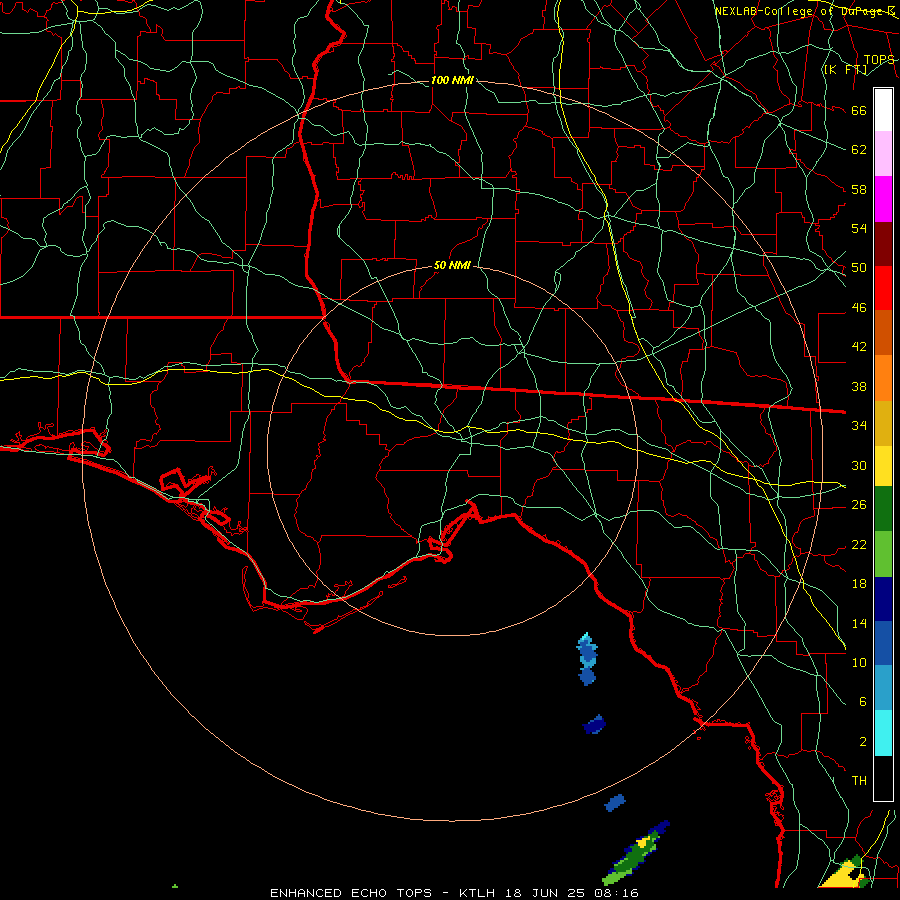The image size is (900, 900).
Task: Click the legend value 30
Action: (859, 465)
